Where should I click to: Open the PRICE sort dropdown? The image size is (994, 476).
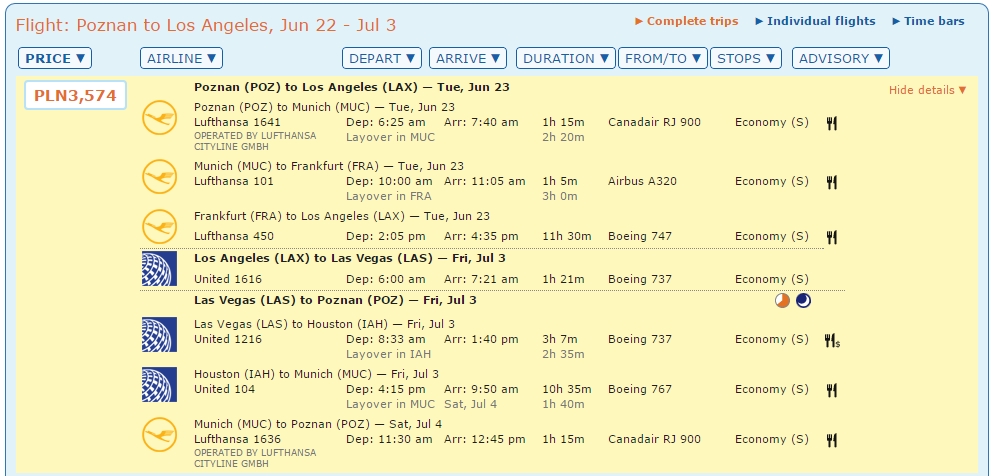[x=55, y=58]
